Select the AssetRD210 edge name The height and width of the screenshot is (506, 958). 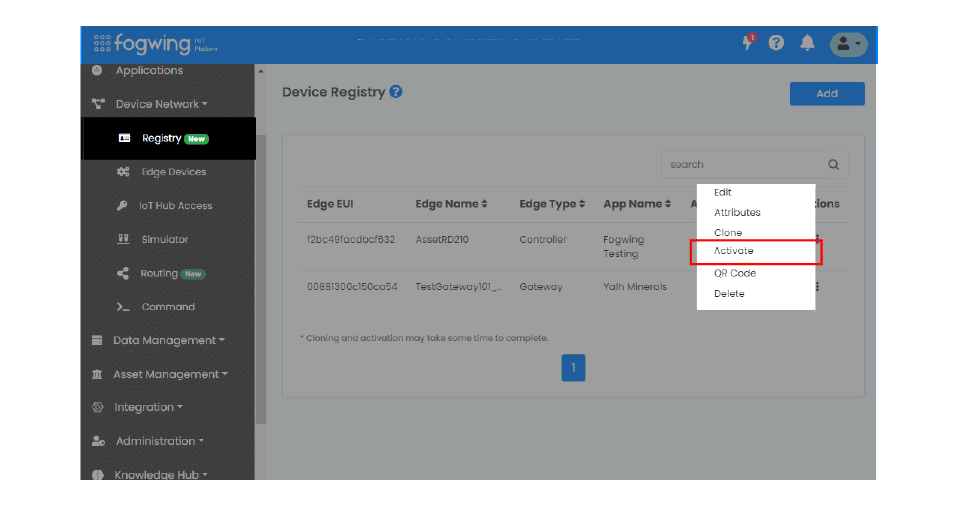tap(442, 240)
